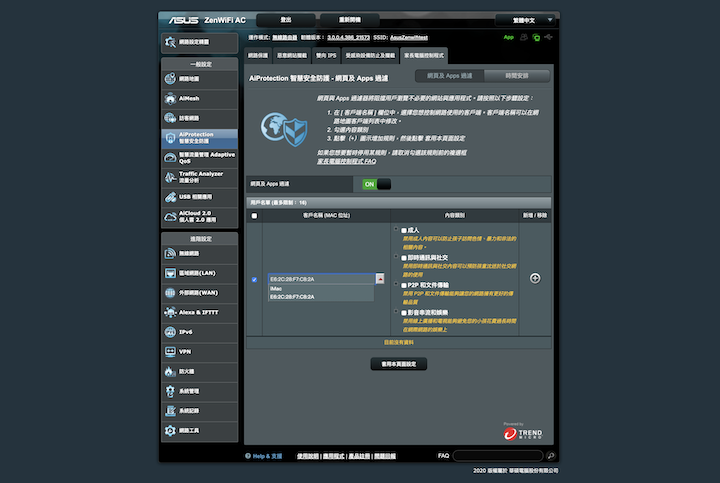The image size is (720, 483).
Task: Open IPv6 settings in the sidebar
Action: 199,332
